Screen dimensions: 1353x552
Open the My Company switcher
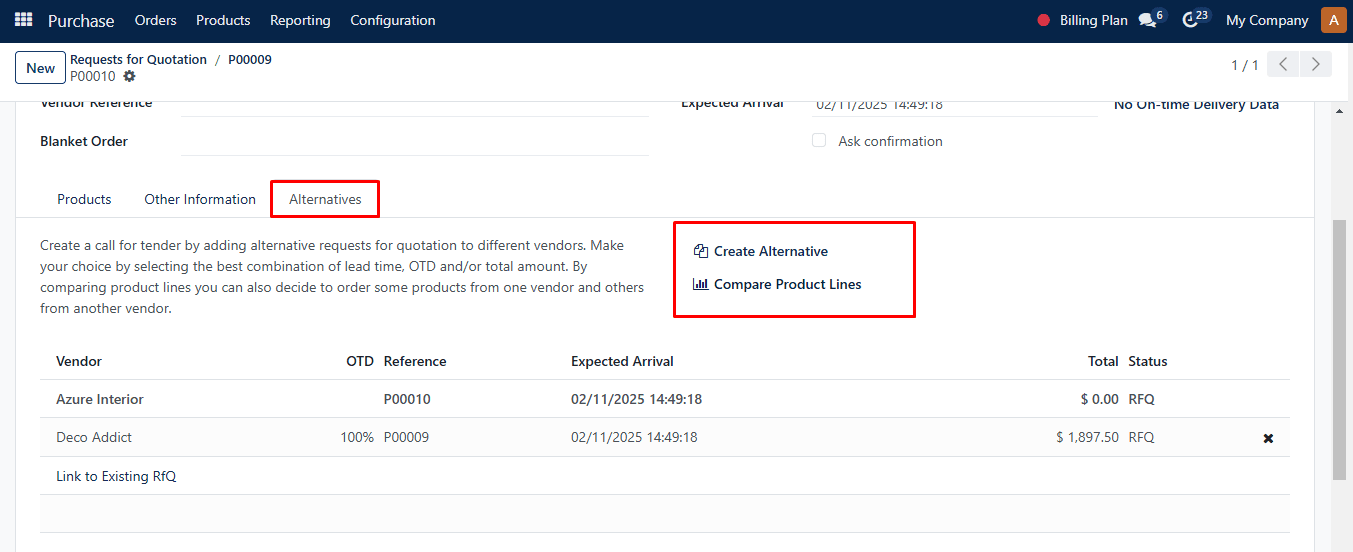(1267, 20)
